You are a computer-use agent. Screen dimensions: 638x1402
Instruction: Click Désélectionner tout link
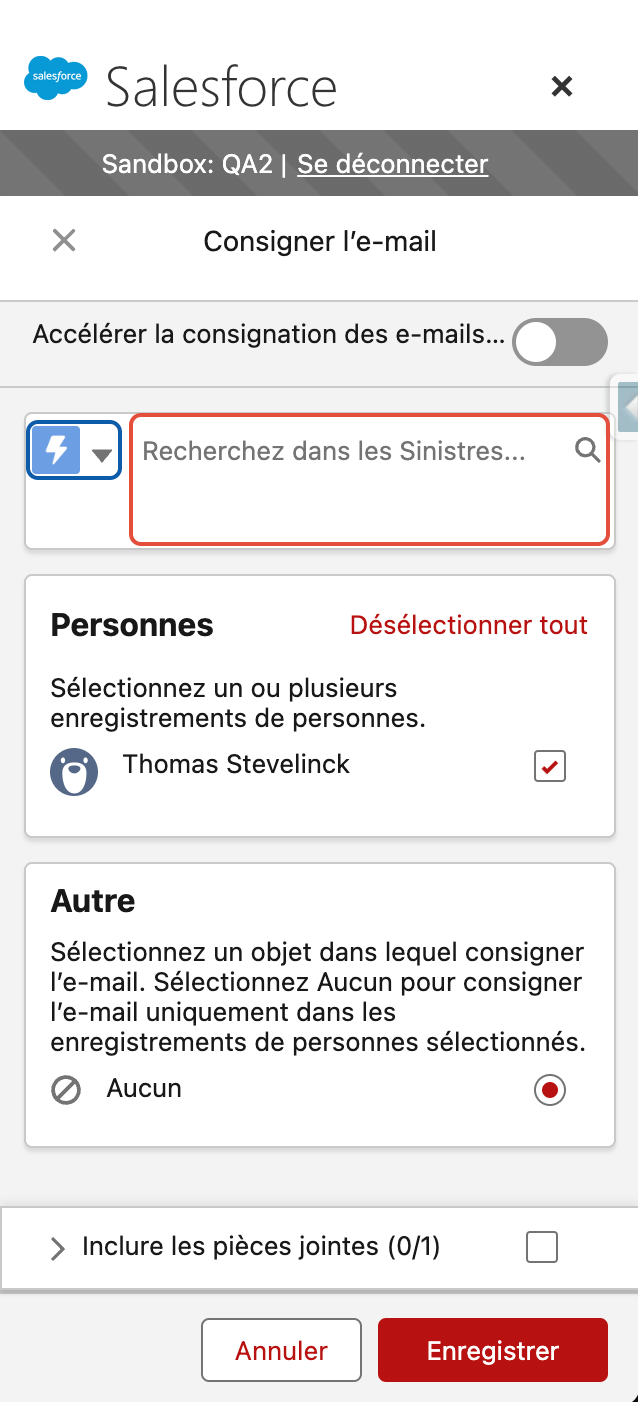pos(469,625)
